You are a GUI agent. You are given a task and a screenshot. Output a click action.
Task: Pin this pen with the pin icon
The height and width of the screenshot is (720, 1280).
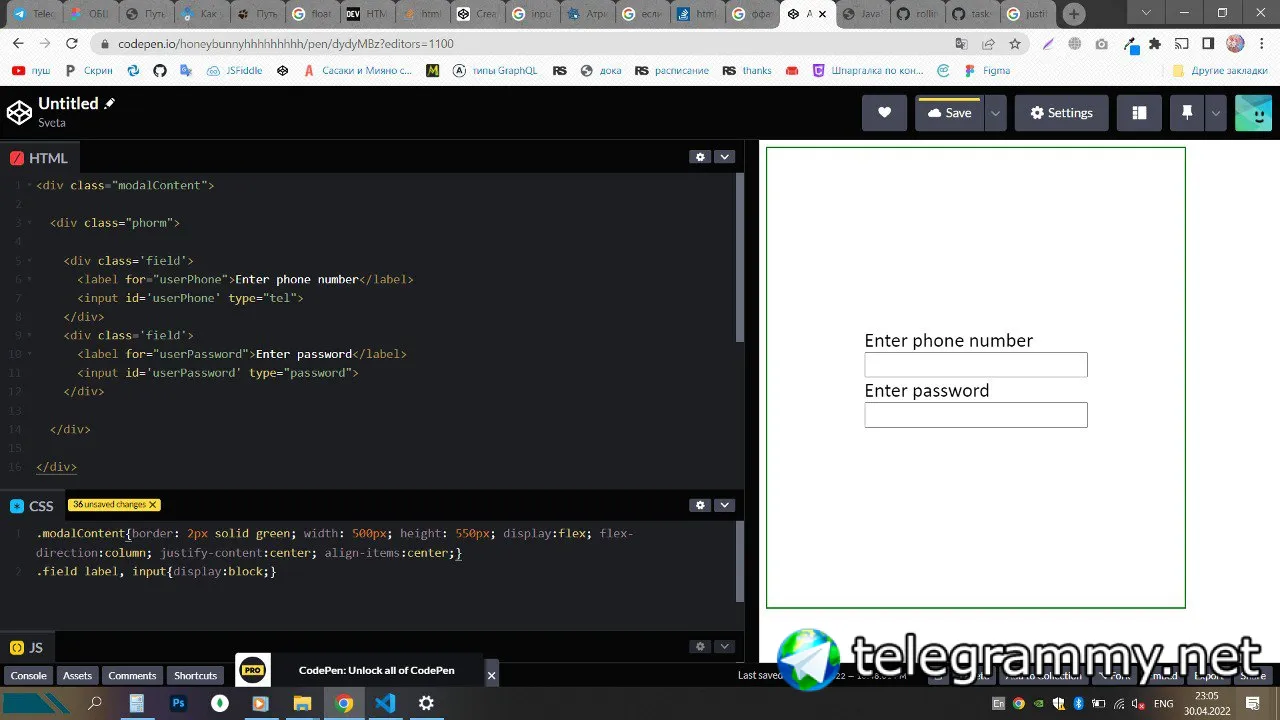point(1187,113)
